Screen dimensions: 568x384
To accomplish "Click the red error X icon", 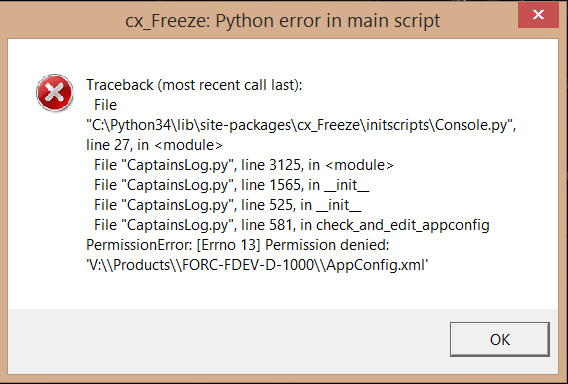I will click(55, 93).
